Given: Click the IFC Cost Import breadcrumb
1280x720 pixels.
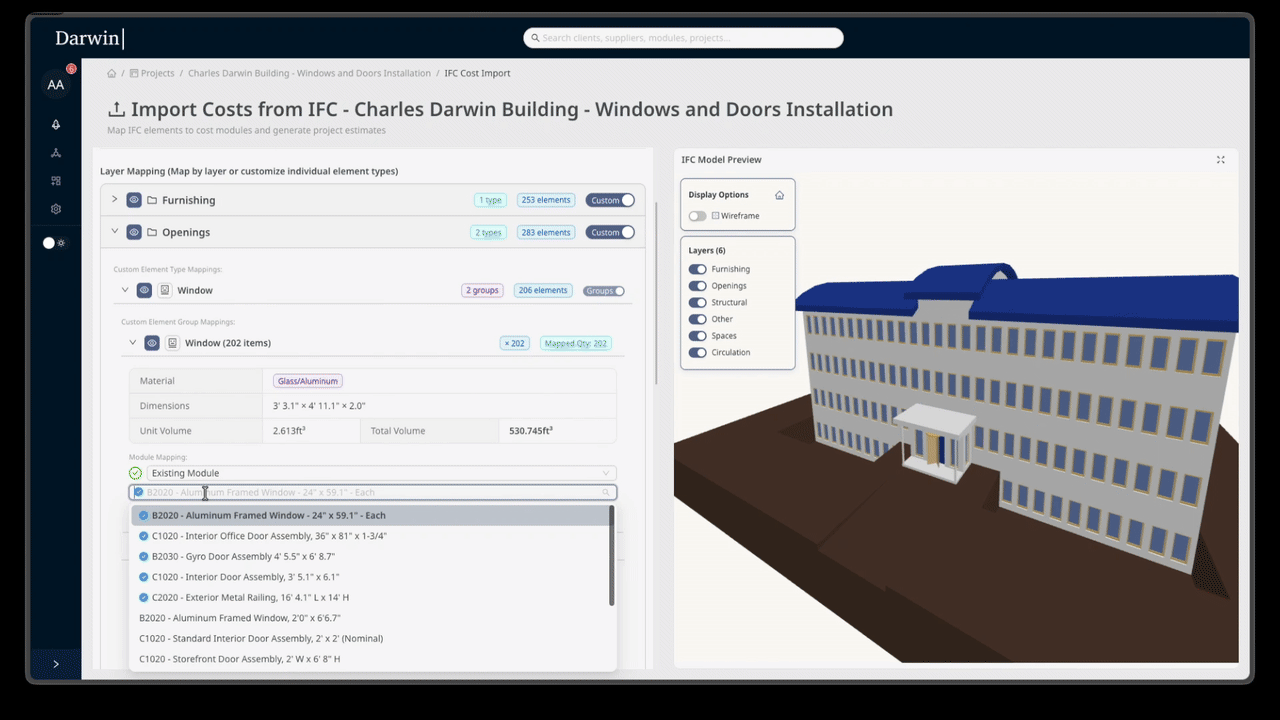Looking at the screenshot, I should coord(477,73).
